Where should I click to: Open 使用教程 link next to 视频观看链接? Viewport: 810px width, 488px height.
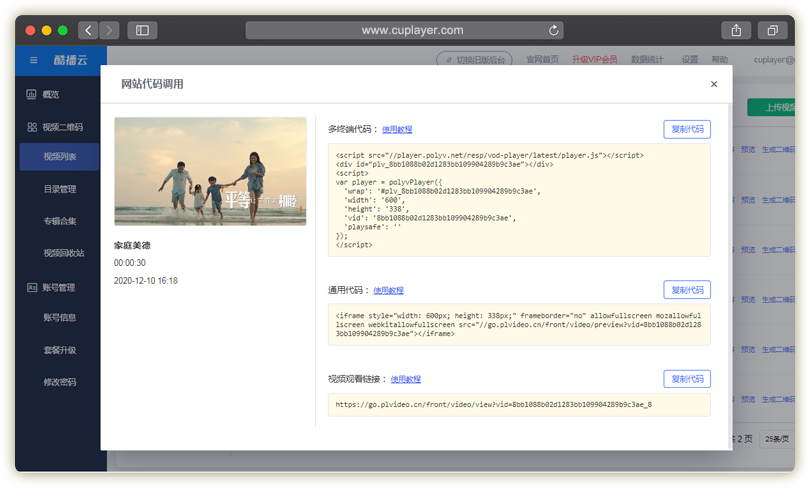click(x=406, y=380)
